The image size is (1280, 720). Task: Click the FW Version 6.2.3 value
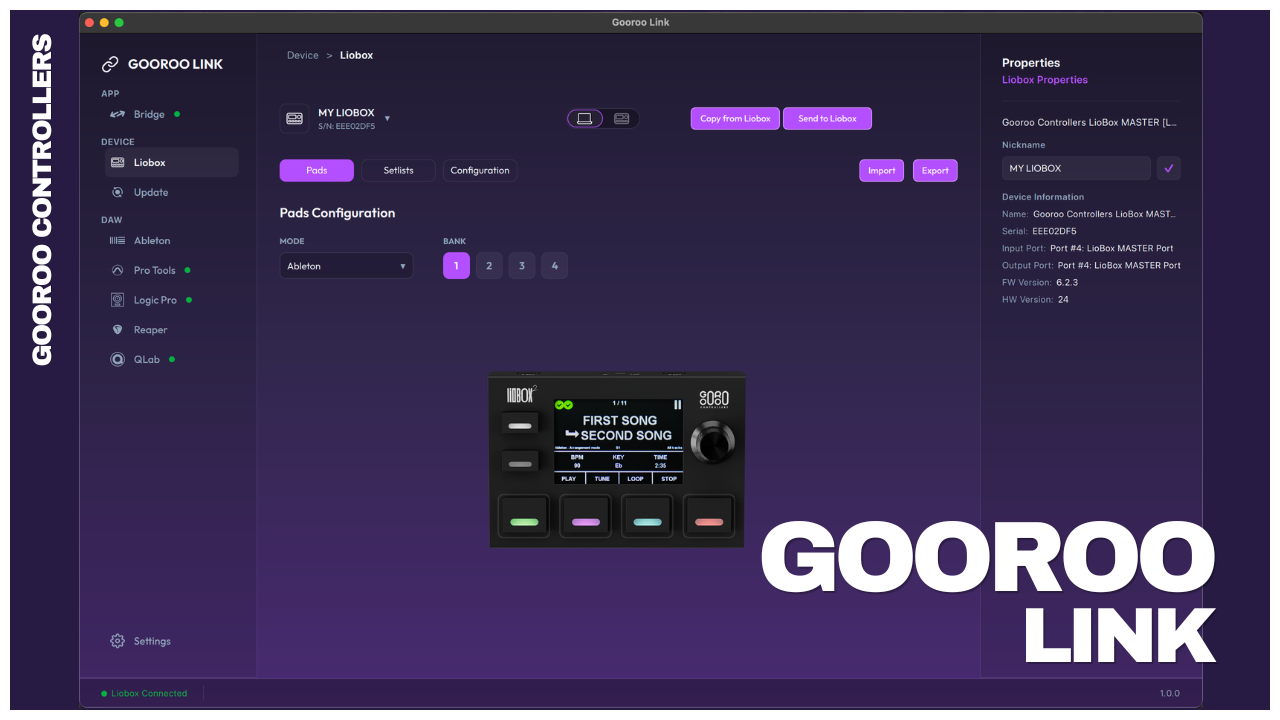click(1067, 283)
